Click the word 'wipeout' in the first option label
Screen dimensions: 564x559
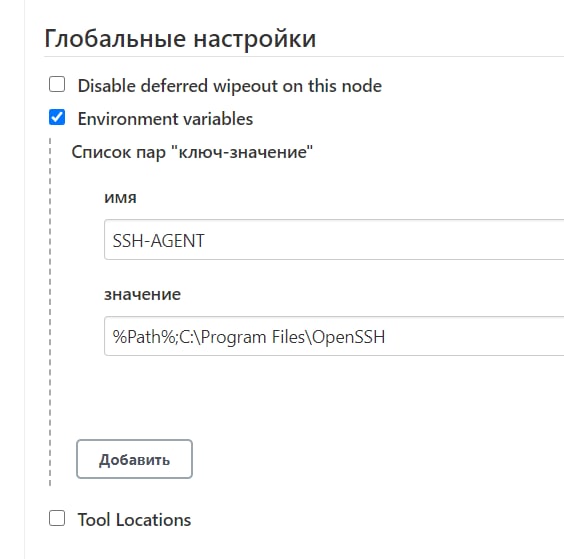(245, 87)
